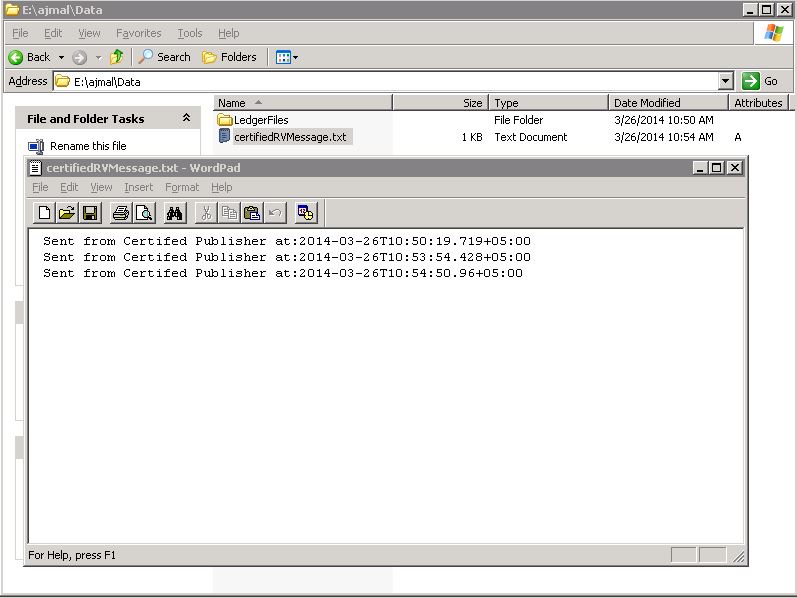Open the Views dropdown arrow
Viewport: 797px width, 598px height.
point(296,57)
